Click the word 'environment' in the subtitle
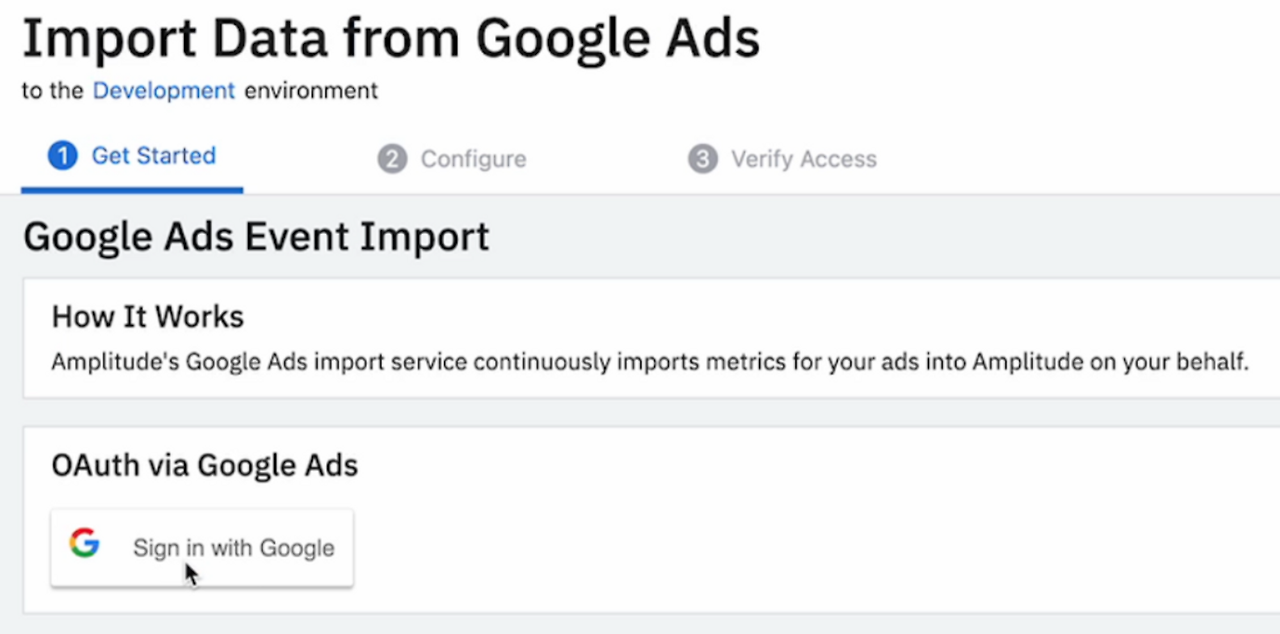Viewport: 1280px width, 634px height. click(x=311, y=91)
